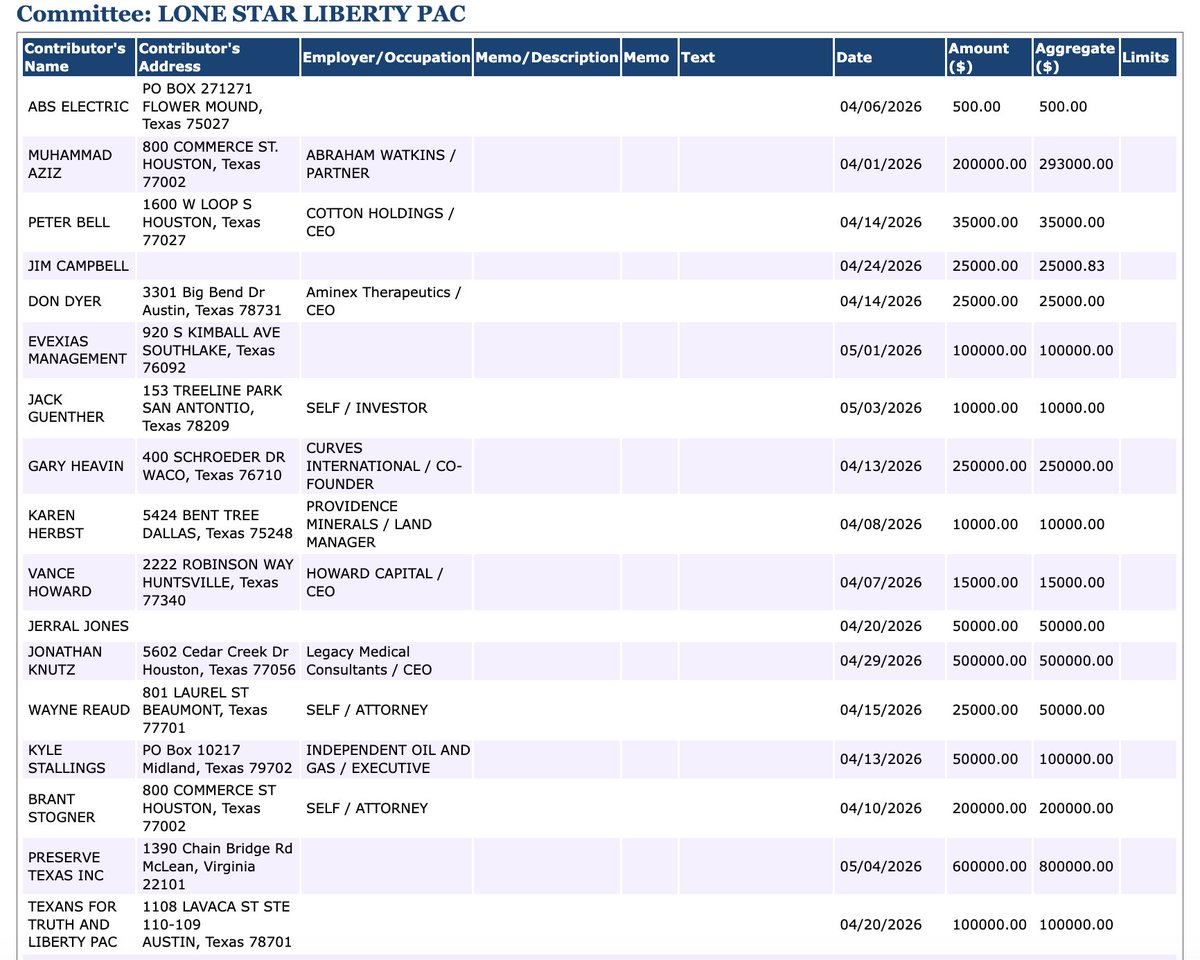Click the PO Box 10217 Midland address
1200x960 pixels.
[x=217, y=759]
